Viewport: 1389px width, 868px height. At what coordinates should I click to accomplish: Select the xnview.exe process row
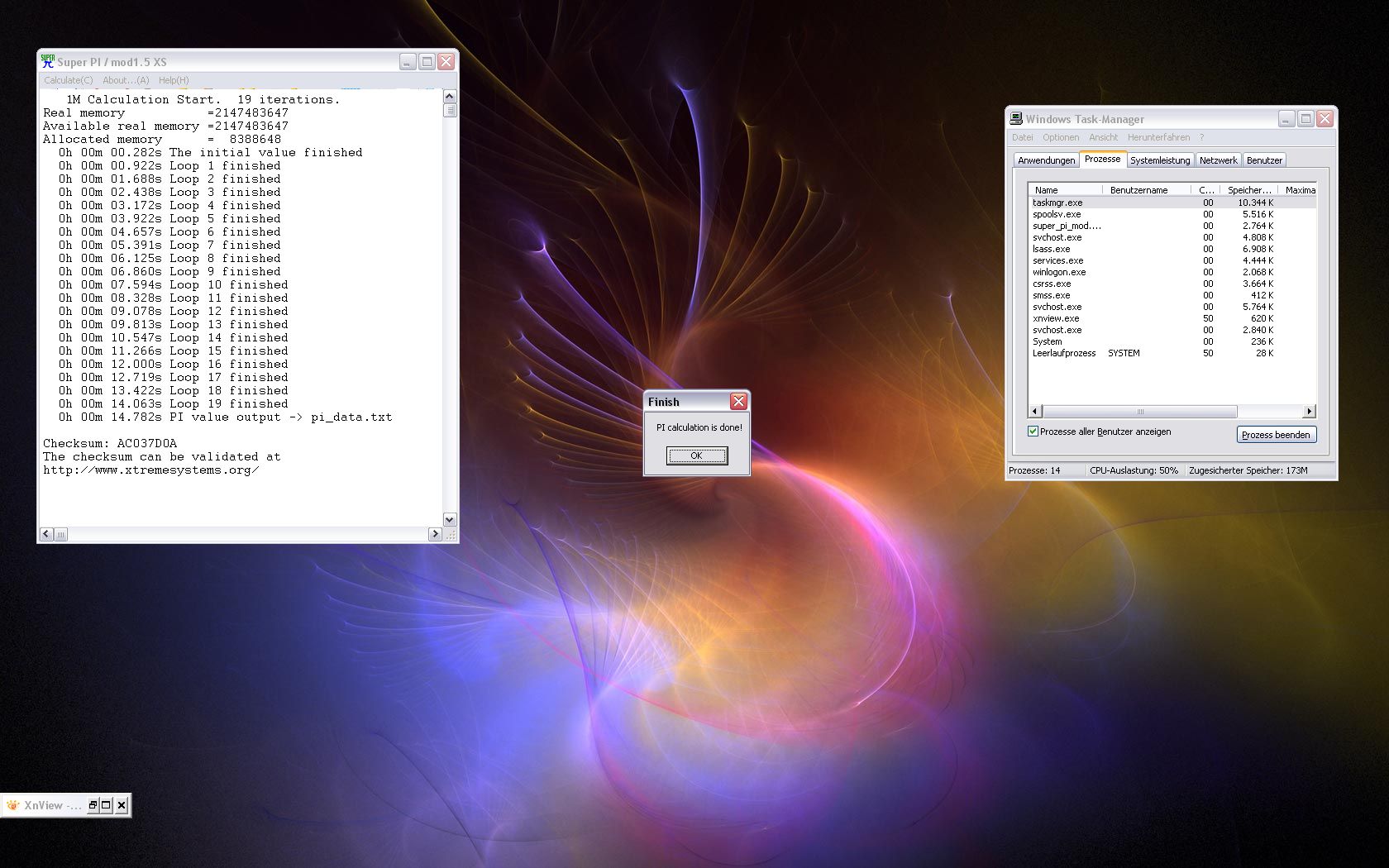tap(1172, 318)
